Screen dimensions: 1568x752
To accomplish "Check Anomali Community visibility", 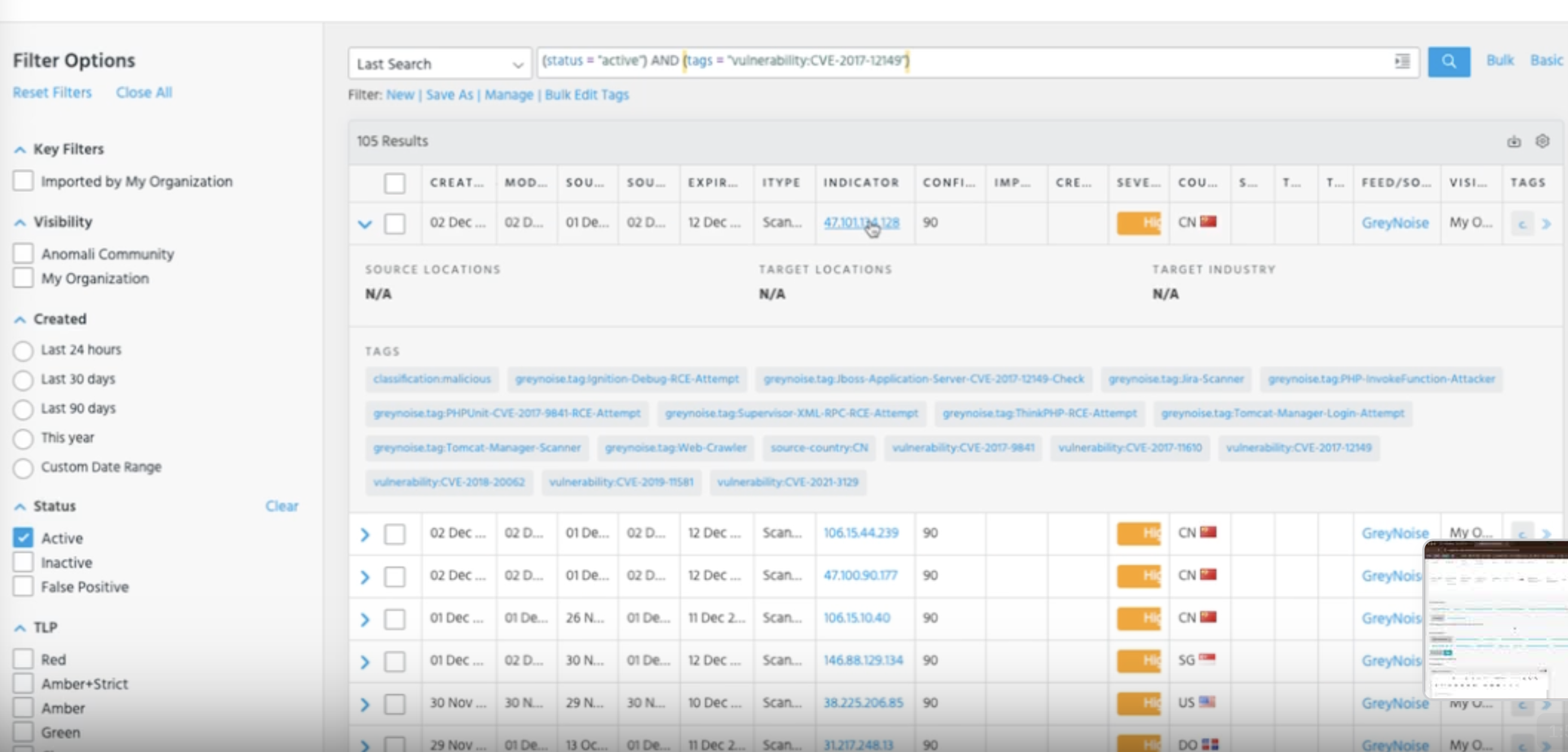I will point(23,253).
